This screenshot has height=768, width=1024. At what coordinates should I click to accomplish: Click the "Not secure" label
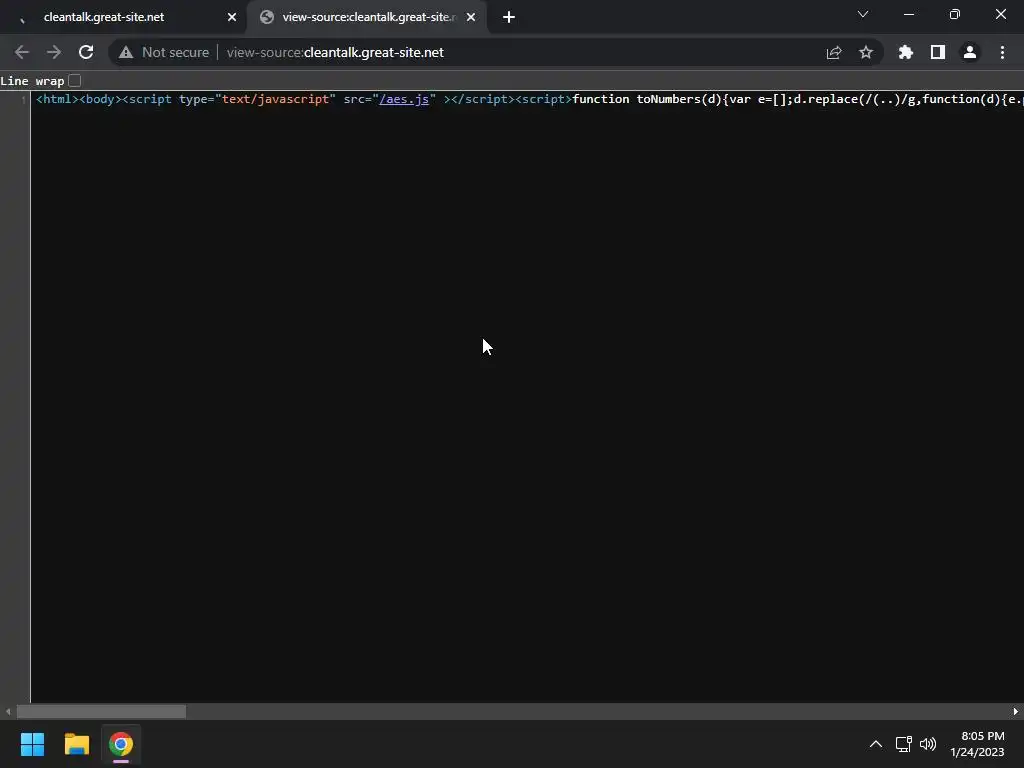[176, 52]
